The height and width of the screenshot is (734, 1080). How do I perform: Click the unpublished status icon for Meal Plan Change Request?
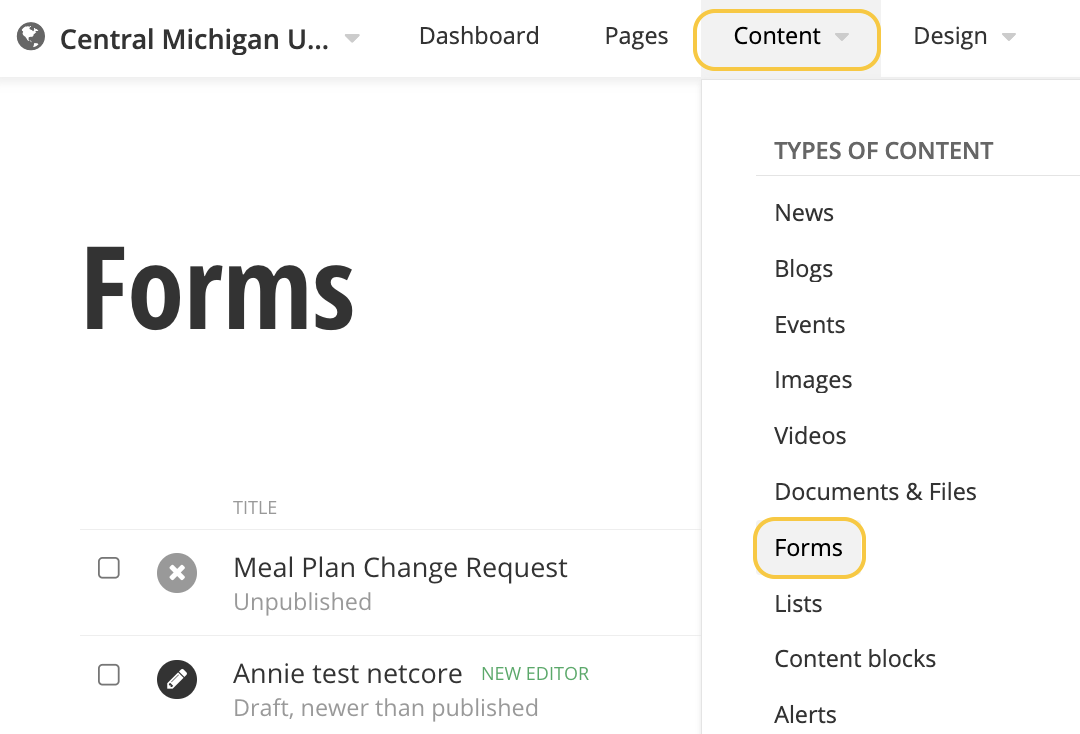177,573
